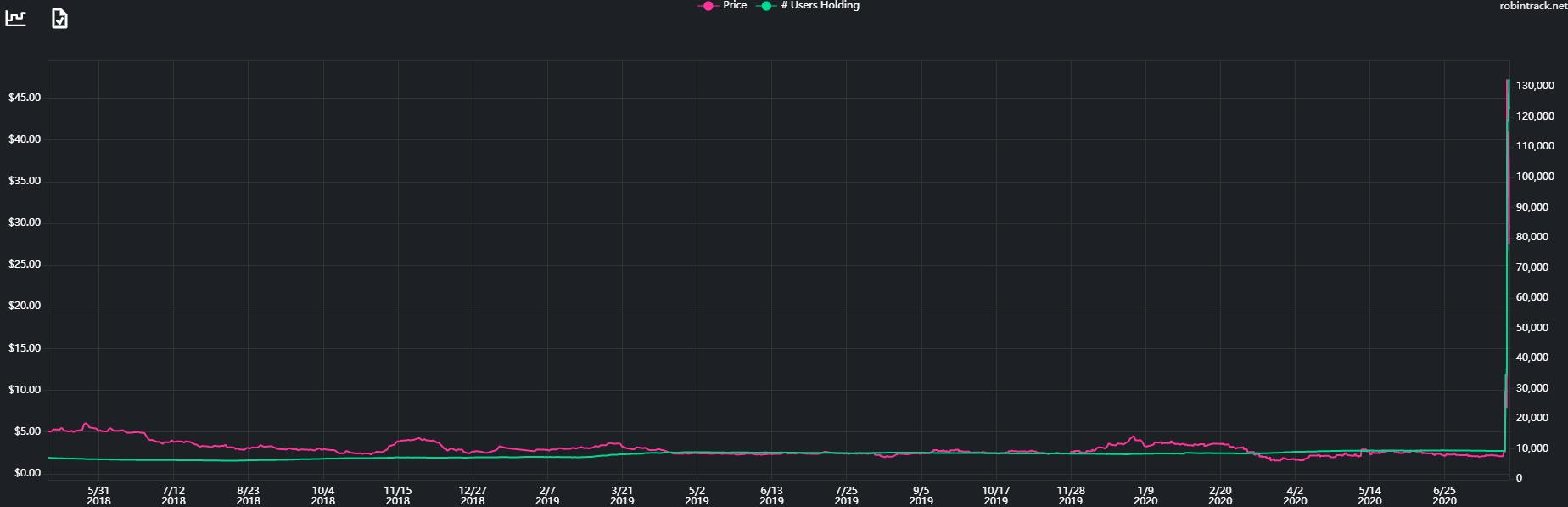Click the $45.00 price axis label
Viewport: 1568px width, 507px height.
tap(25, 98)
